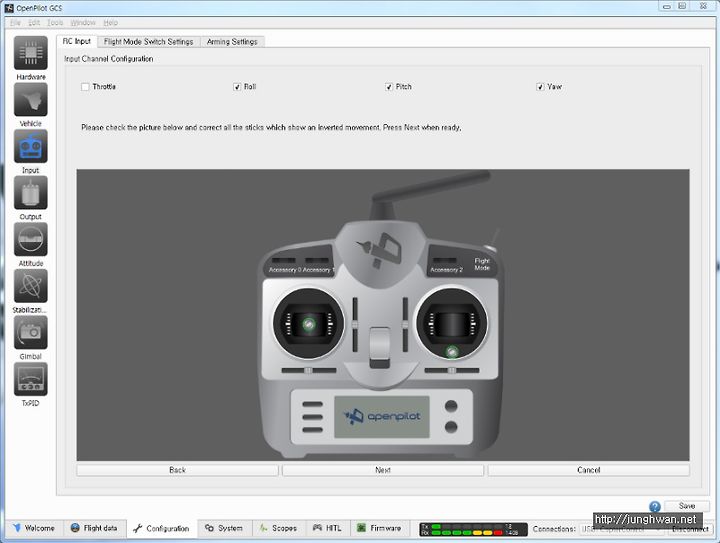Go to the Firmware workspace tab
The image size is (720, 543).
pos(380,528)
